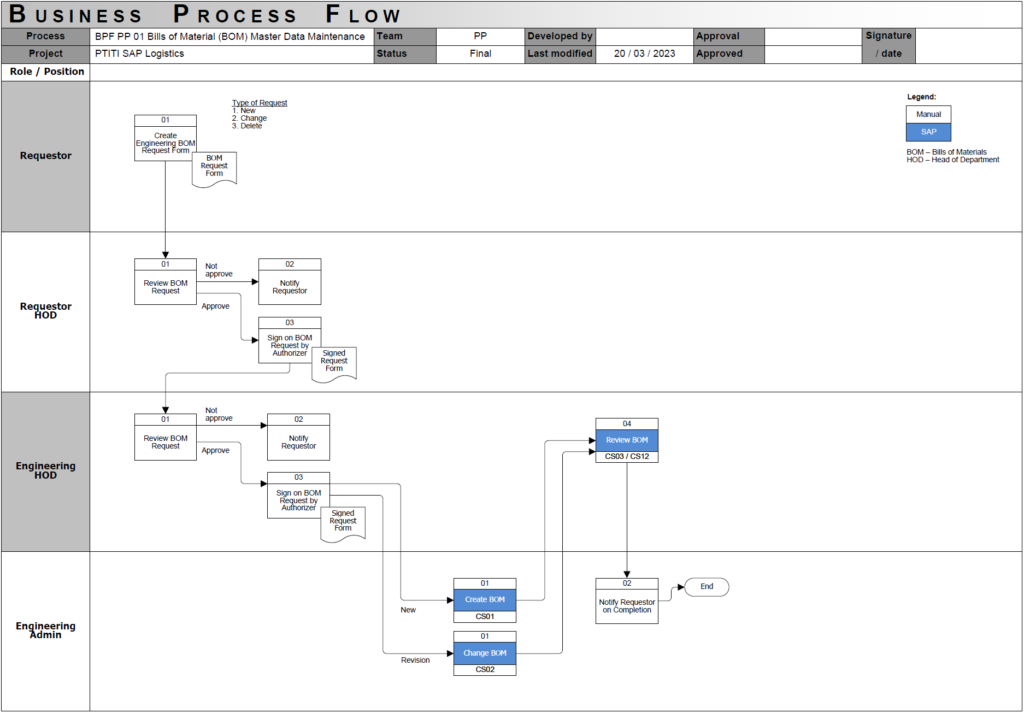The width and height of the screenshot is (1024, 713).
Task: Click the End terminator shape
Action: (707, 586)
